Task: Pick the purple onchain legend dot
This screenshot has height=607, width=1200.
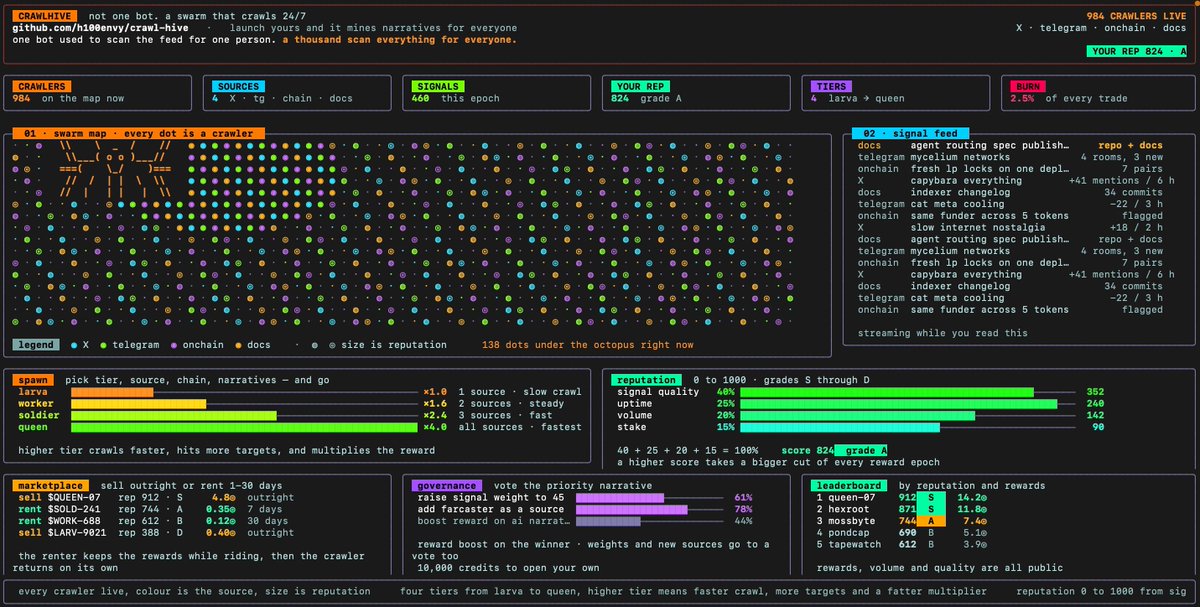Action: (173, 345)
